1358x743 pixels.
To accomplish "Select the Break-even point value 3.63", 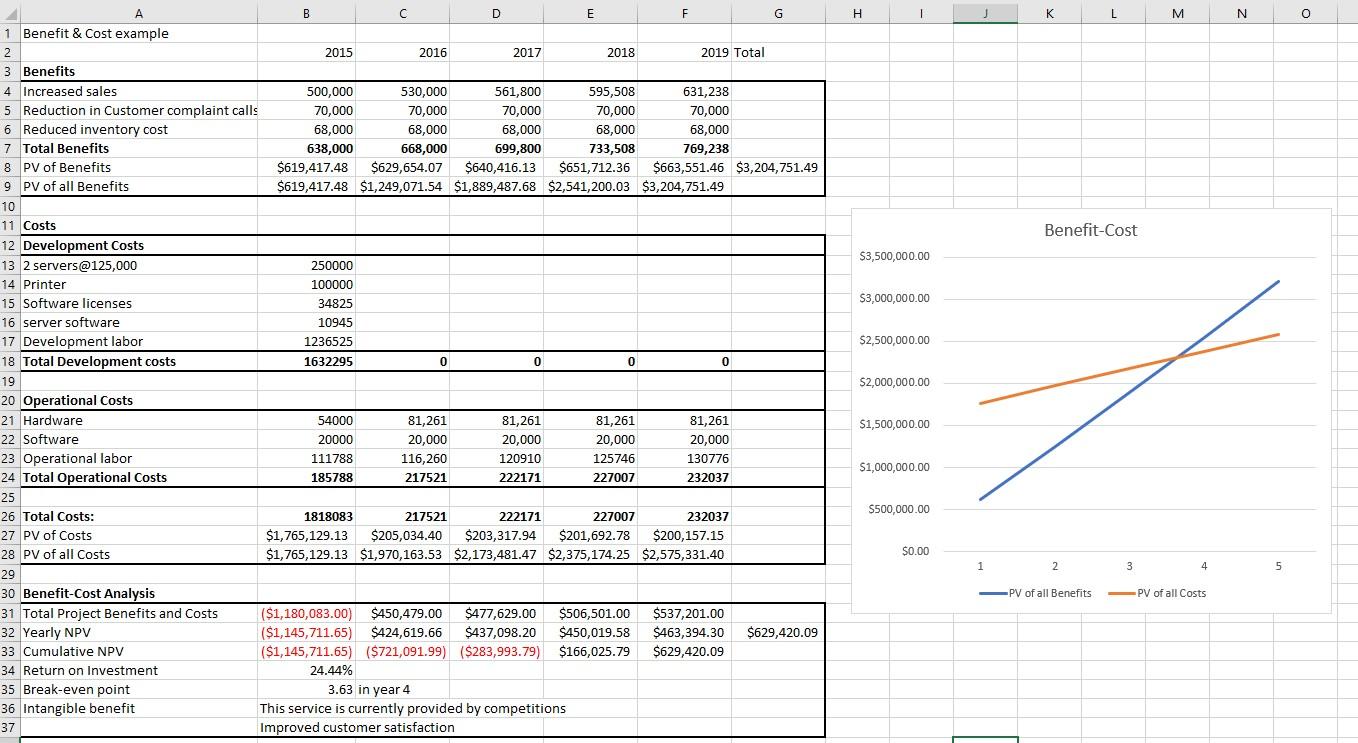I will pyautogui.click(x=306, y=689).
